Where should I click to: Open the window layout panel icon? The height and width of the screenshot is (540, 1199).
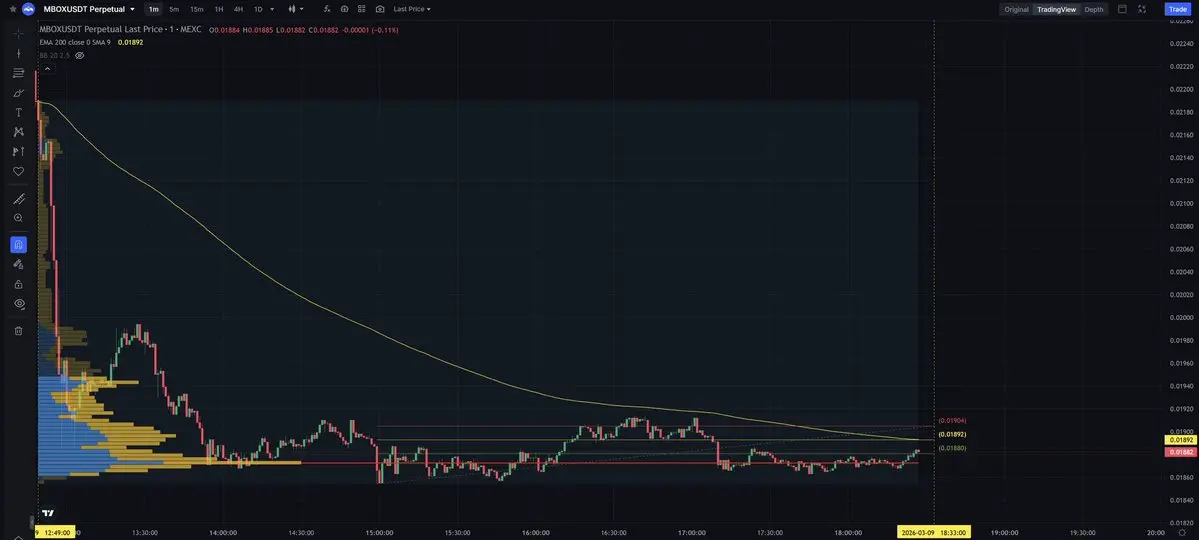point(1122,9)
